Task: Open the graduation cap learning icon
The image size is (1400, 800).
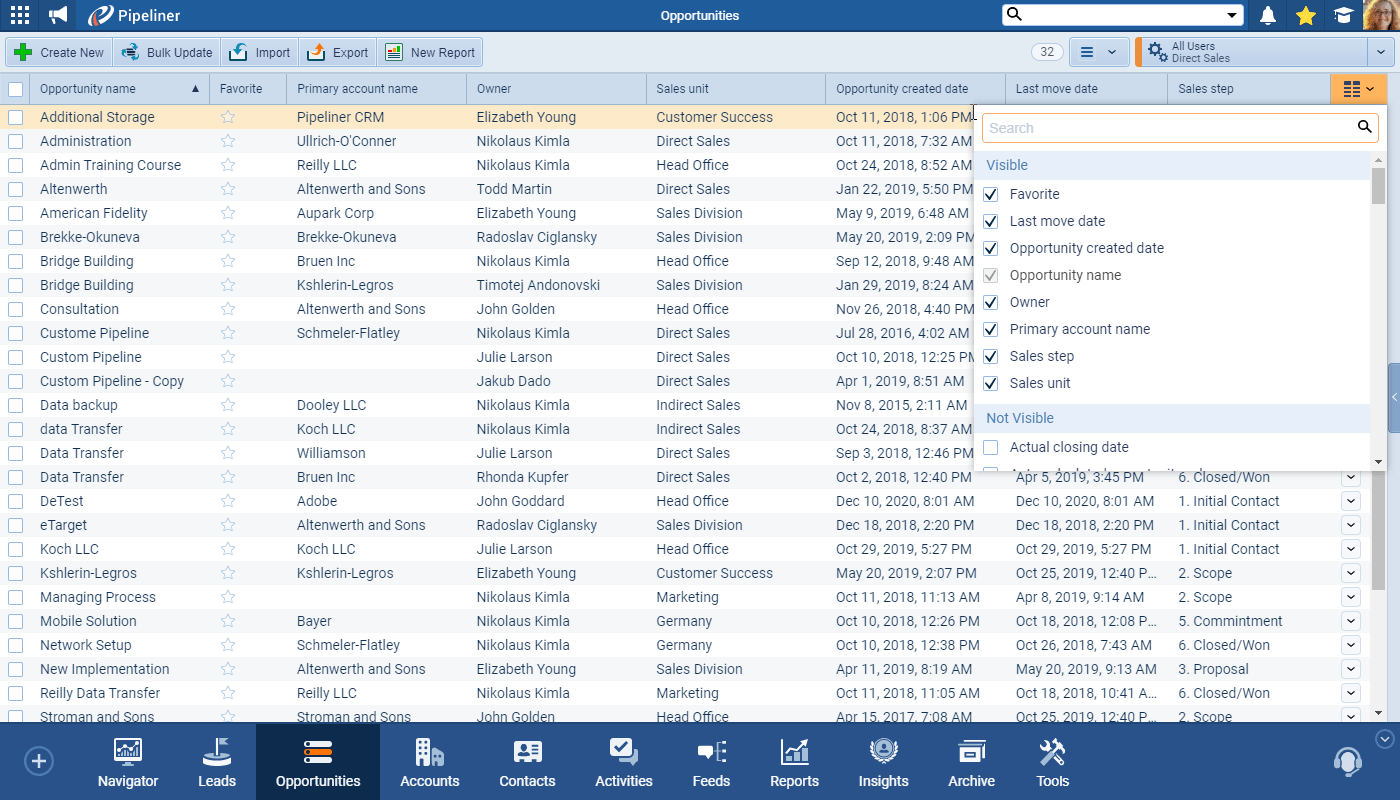Action: click(x=1342, y=15)
